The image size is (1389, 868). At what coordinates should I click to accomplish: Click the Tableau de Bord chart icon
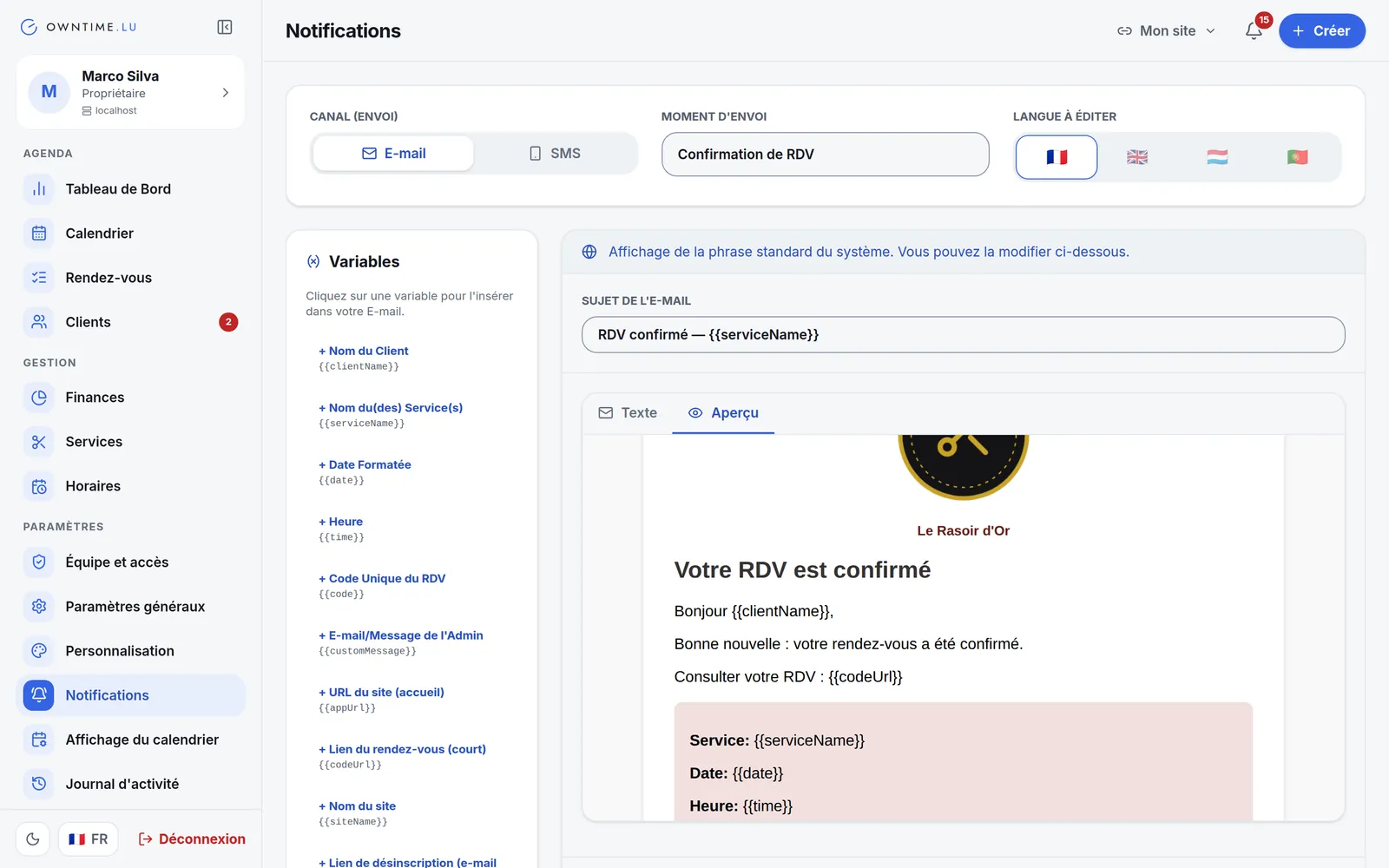[39, 189]
